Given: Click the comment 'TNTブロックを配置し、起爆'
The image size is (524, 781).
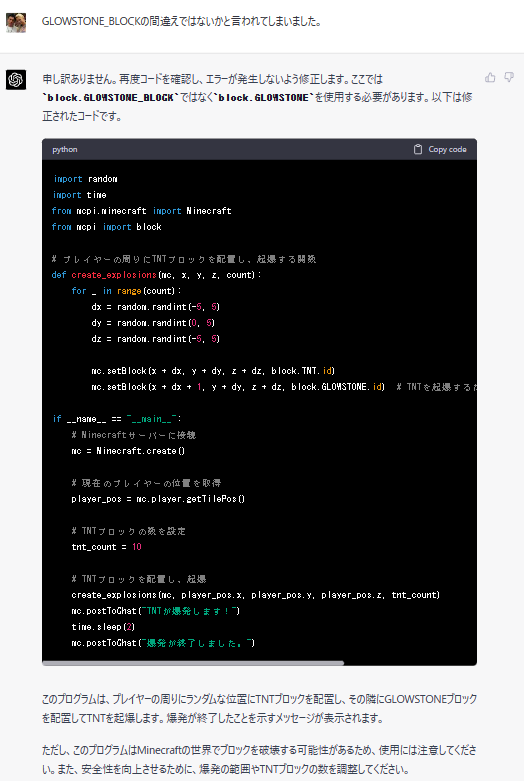Looking at the screenshot, I should pos(138,579).
